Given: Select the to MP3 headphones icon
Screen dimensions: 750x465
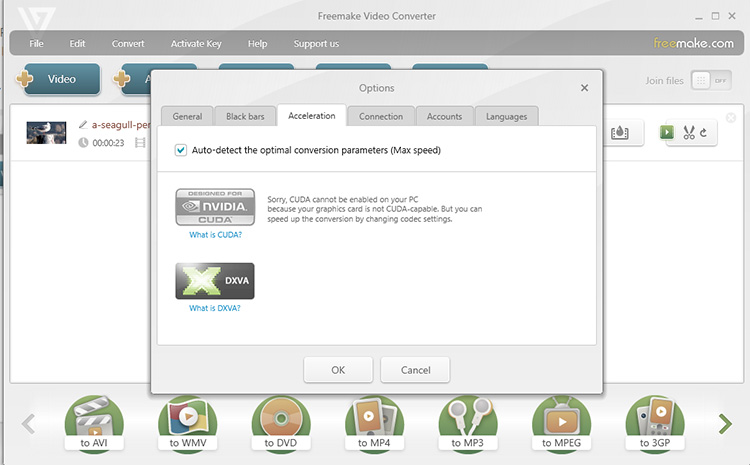Looking at the screenshot, I should pyautogui.click(x=468, y=423).
